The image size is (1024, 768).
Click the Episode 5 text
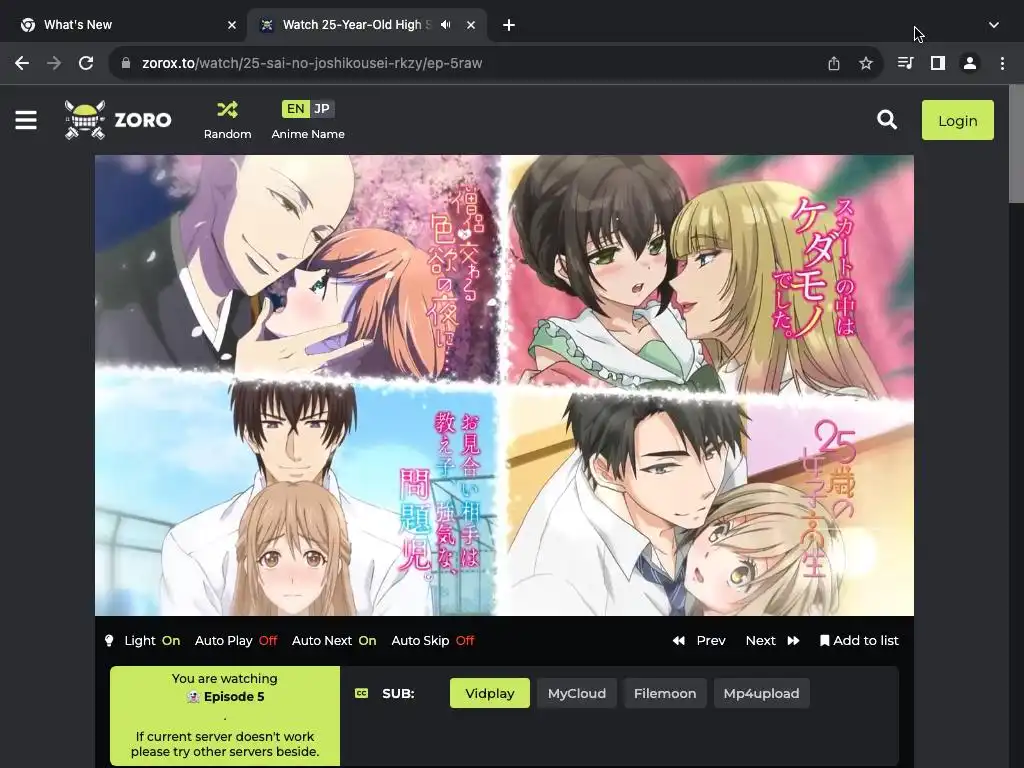234,697
